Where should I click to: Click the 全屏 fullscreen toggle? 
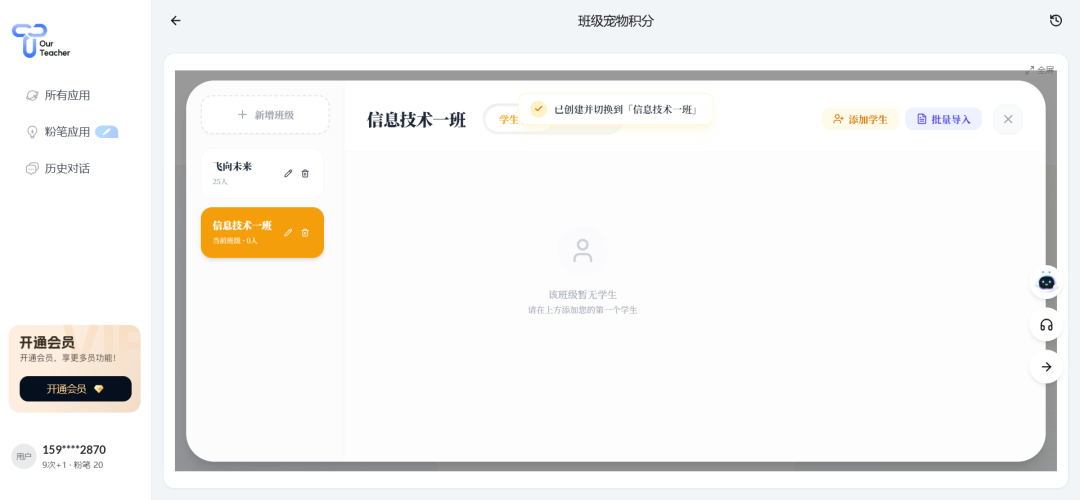click(1040, 70)
